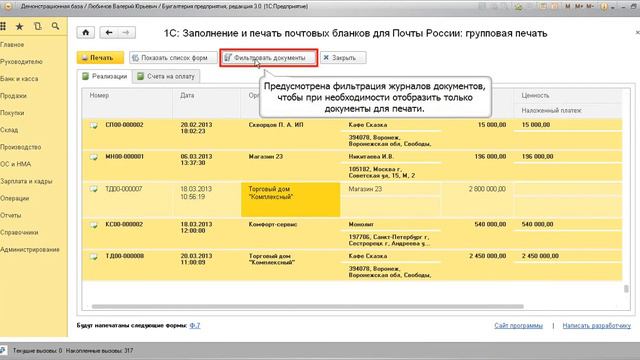The height and width of the screenshot is (360, 640).
Task: Switch to the Счета на оплату tab
Action: pyautogui.click(x=166, y=76)
